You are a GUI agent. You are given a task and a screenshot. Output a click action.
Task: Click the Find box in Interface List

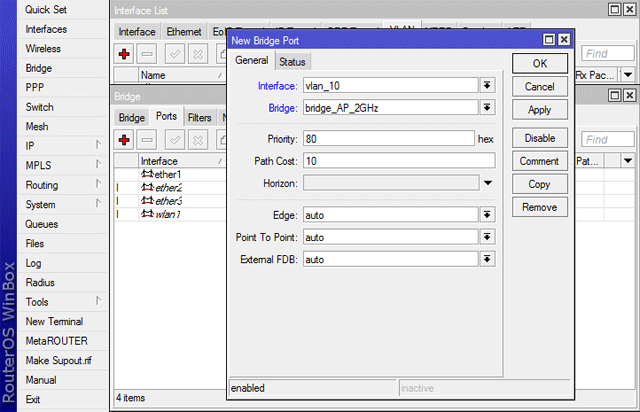(608, 53)
